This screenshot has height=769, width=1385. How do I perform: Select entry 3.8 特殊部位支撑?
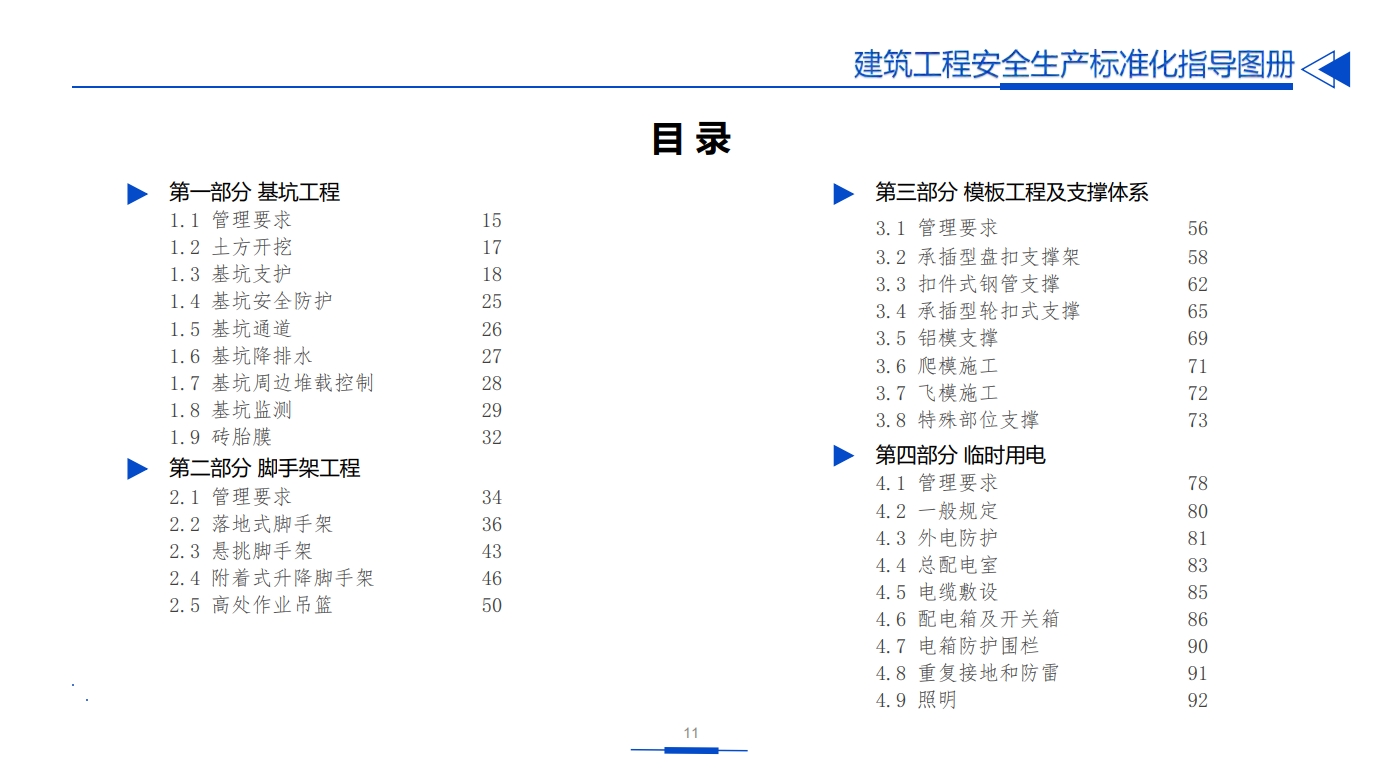tap(957, 420)
